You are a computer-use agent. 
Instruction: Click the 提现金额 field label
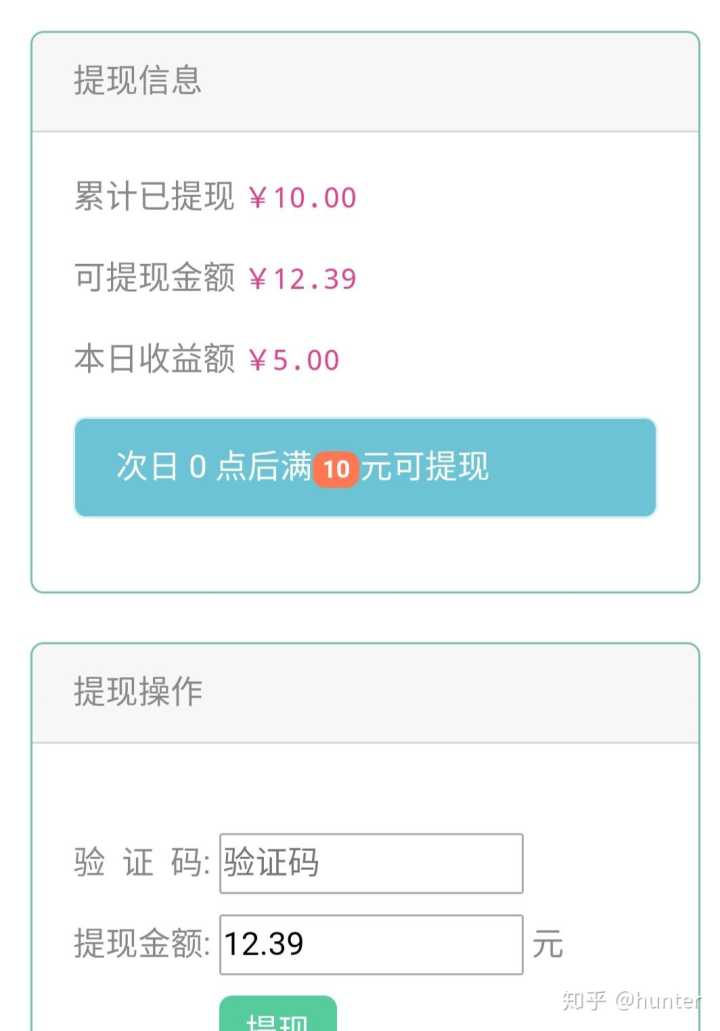[x=141, y=944]
